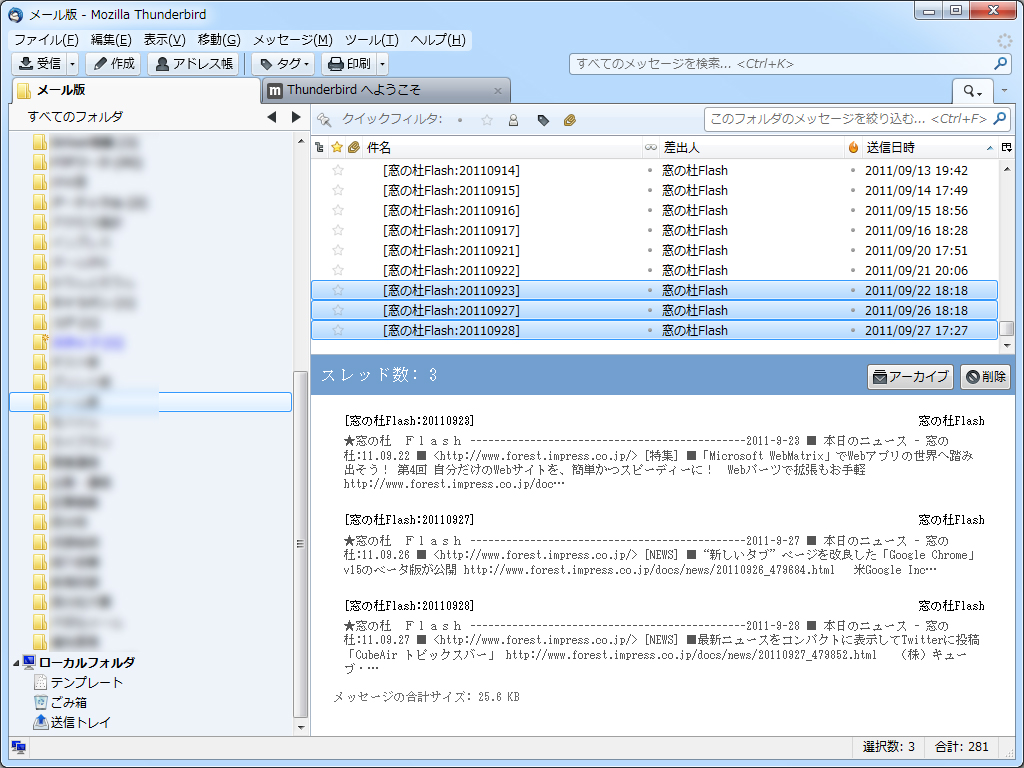Click the アーカイブ button
The width and height of the screenshot is (1024, 768).
point(908,378)
